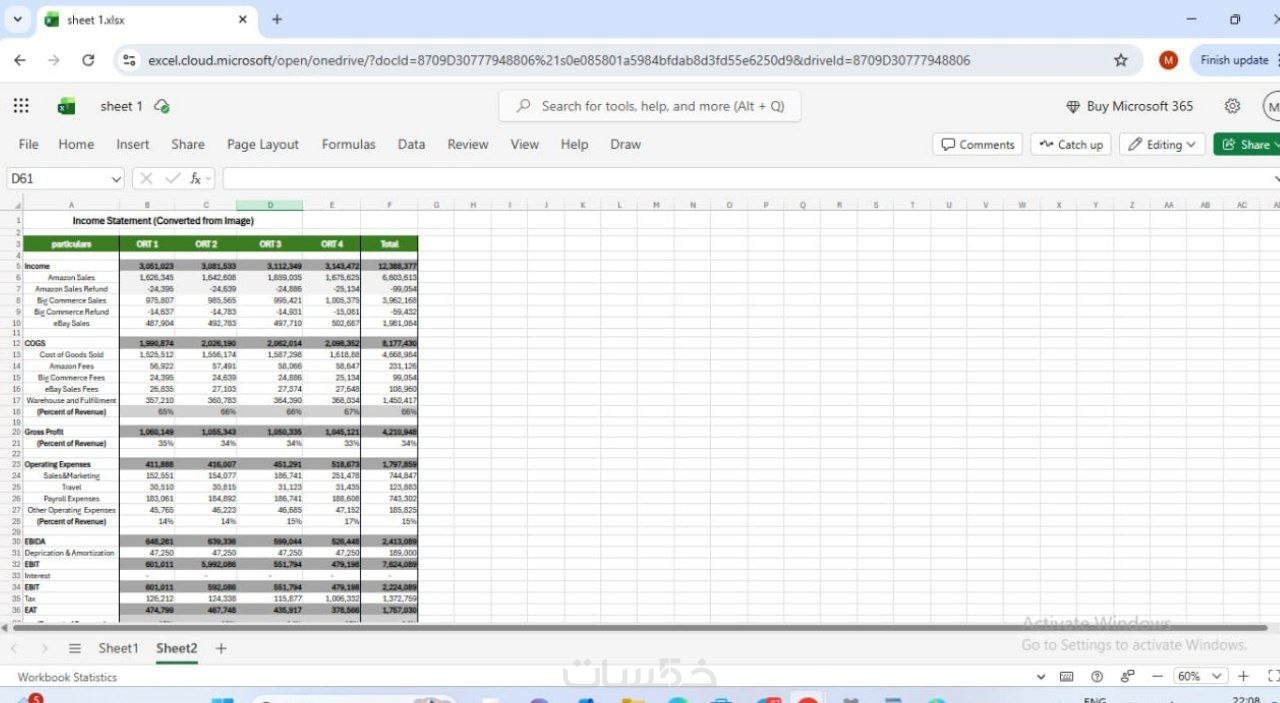Click the sheet 1 file name
Viewport: 1280px width, 703px height.
tap(121, 106)
